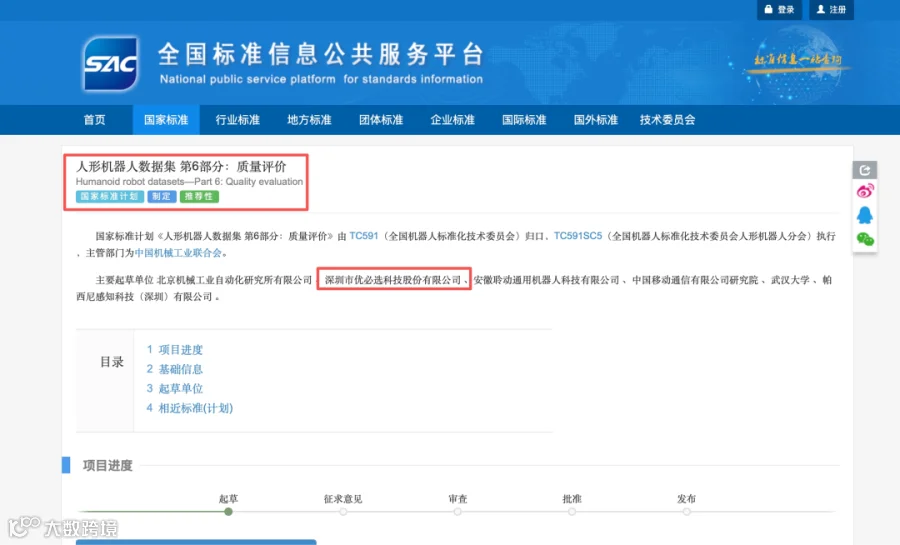
Task: Jump to 4 相近标准(计划) section
Action: (189, 408)
